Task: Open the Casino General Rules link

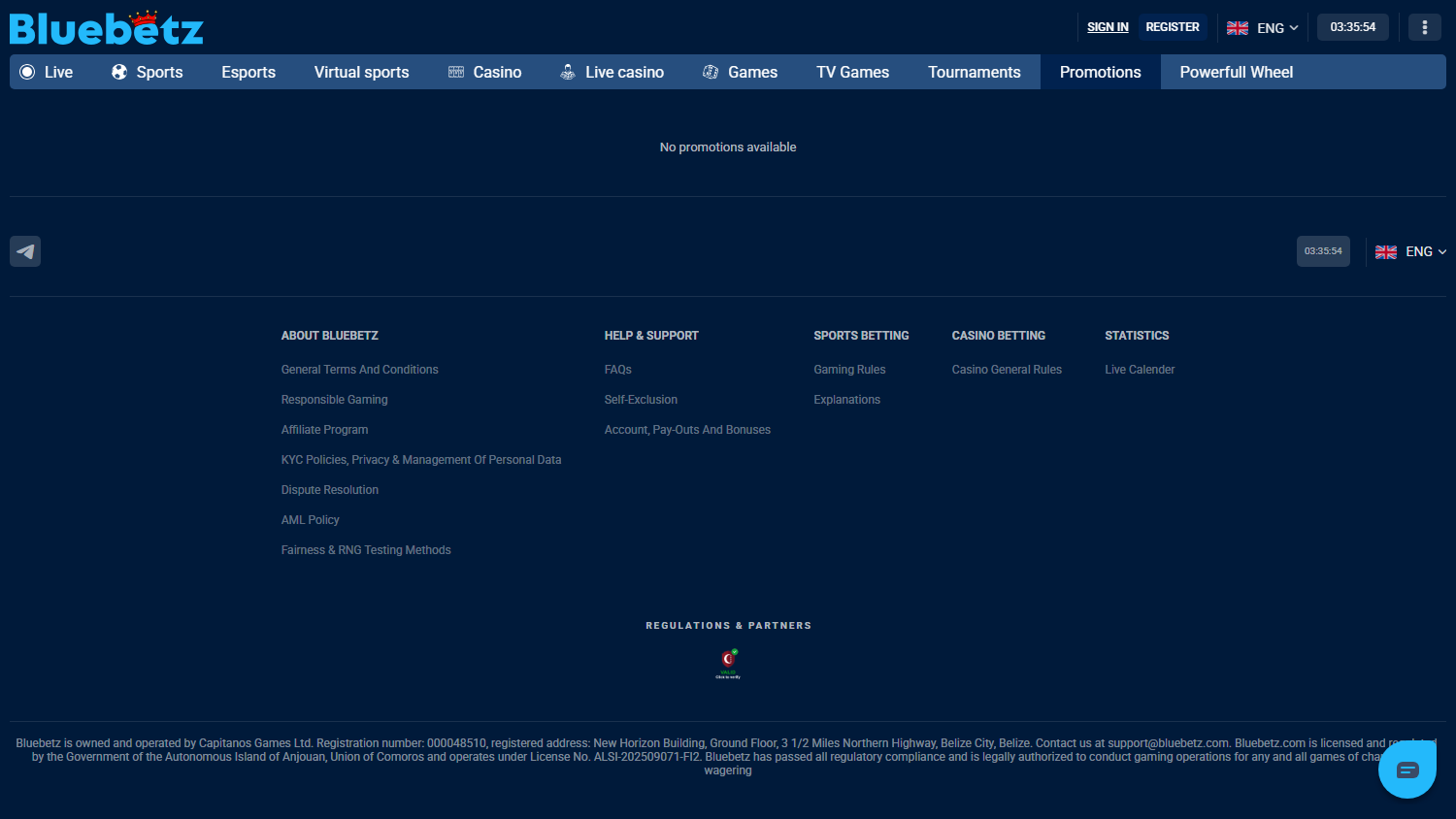Action: coord(1007,370)
